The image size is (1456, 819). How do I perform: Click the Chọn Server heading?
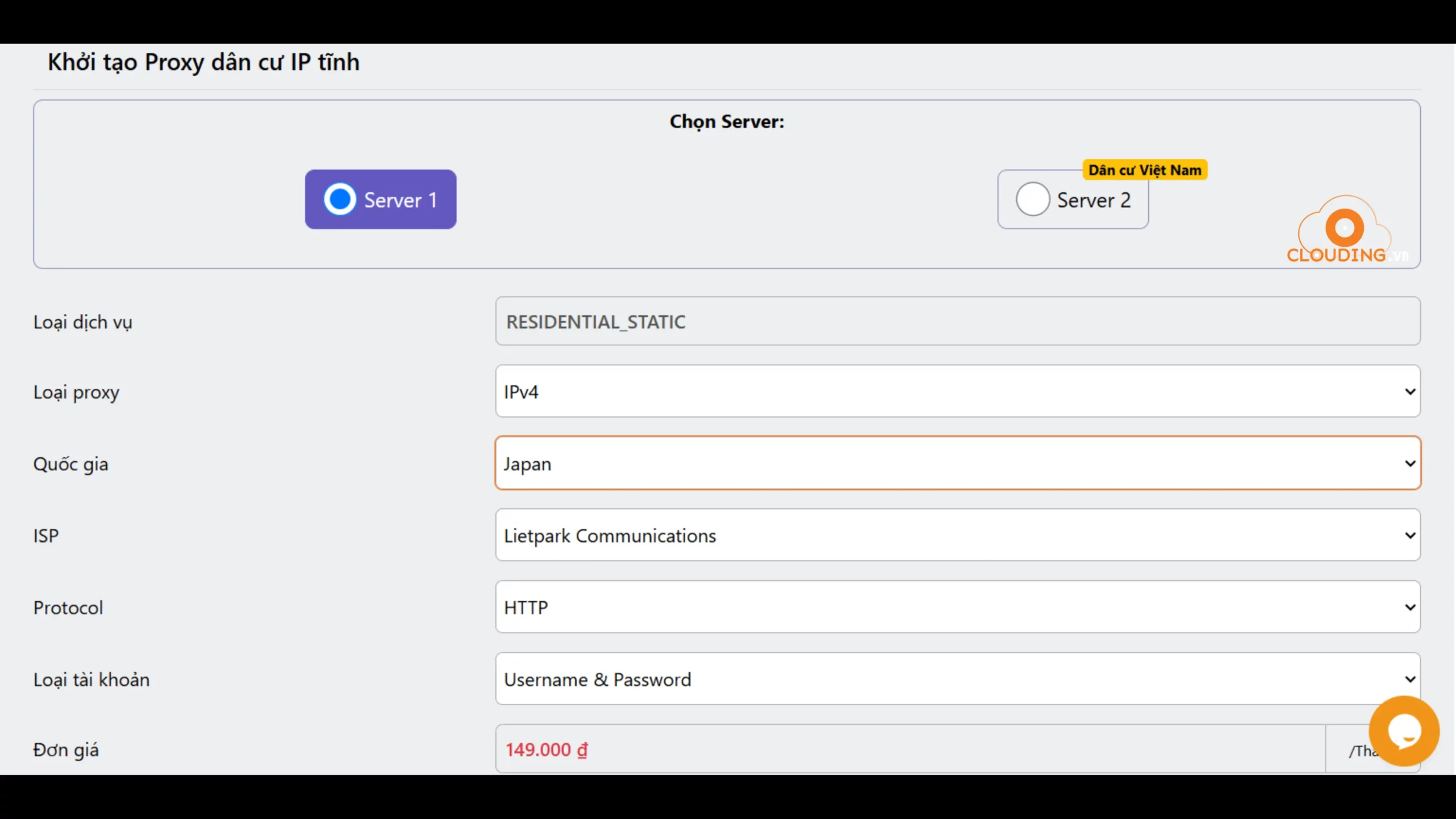(x=726, y=122)
